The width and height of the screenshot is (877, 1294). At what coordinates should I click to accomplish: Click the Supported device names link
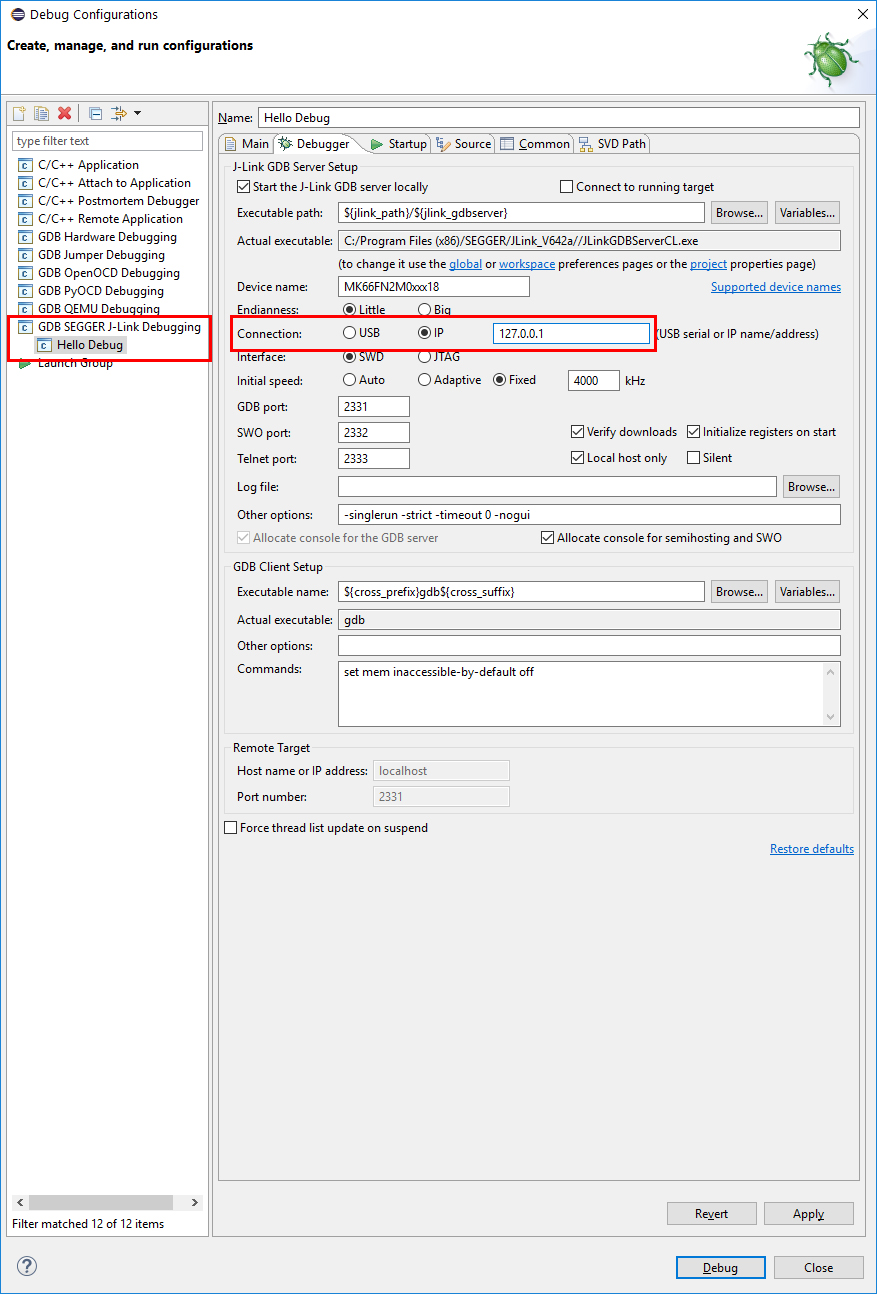(x=775, y=286)
